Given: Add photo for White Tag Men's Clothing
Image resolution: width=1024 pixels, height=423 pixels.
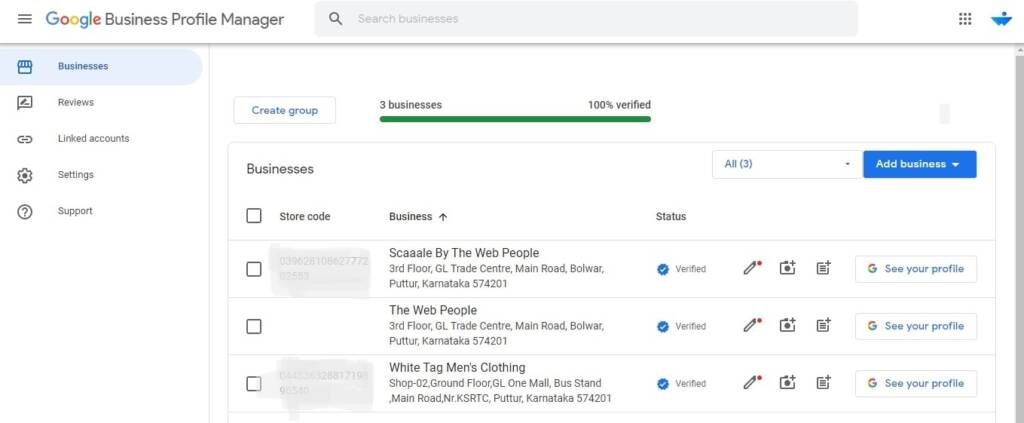Looking at the screenshot, I should click(788, 383).
